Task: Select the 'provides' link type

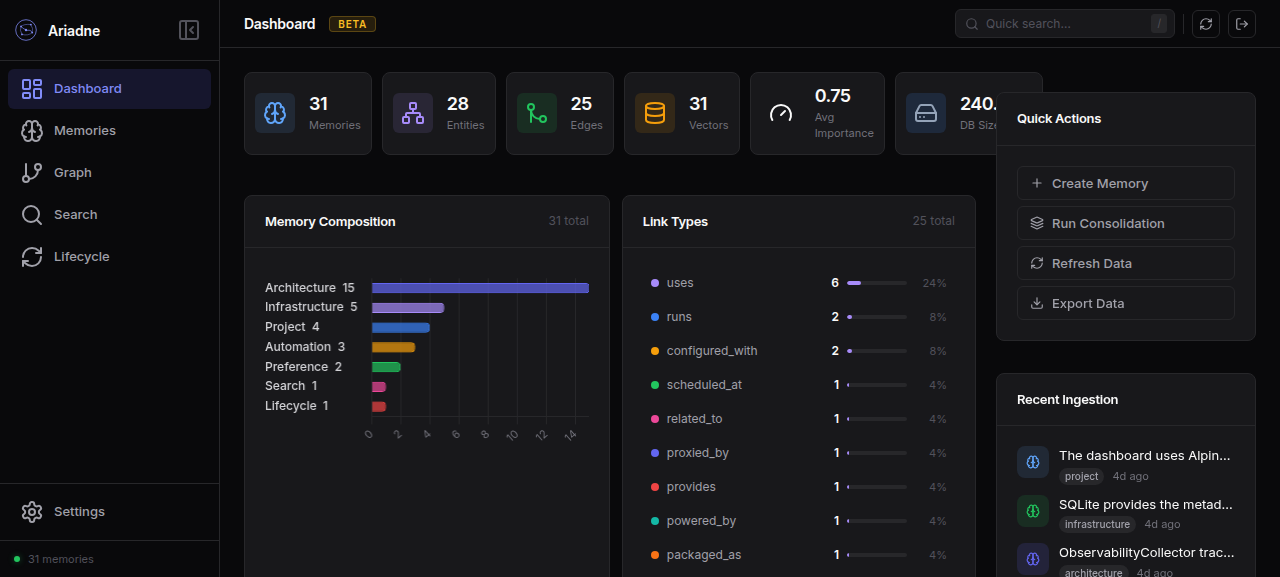Action: click(x=798, y=487)
